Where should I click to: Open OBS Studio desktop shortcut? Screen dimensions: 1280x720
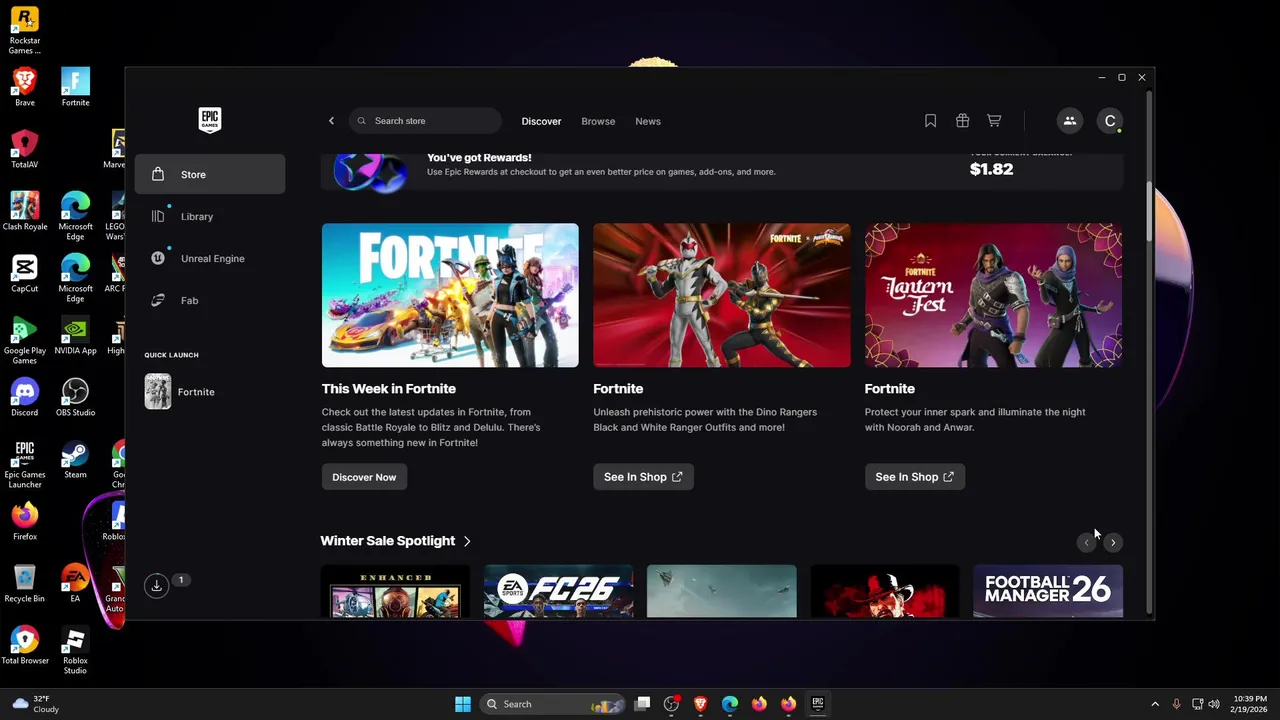(x=75, y=397)
